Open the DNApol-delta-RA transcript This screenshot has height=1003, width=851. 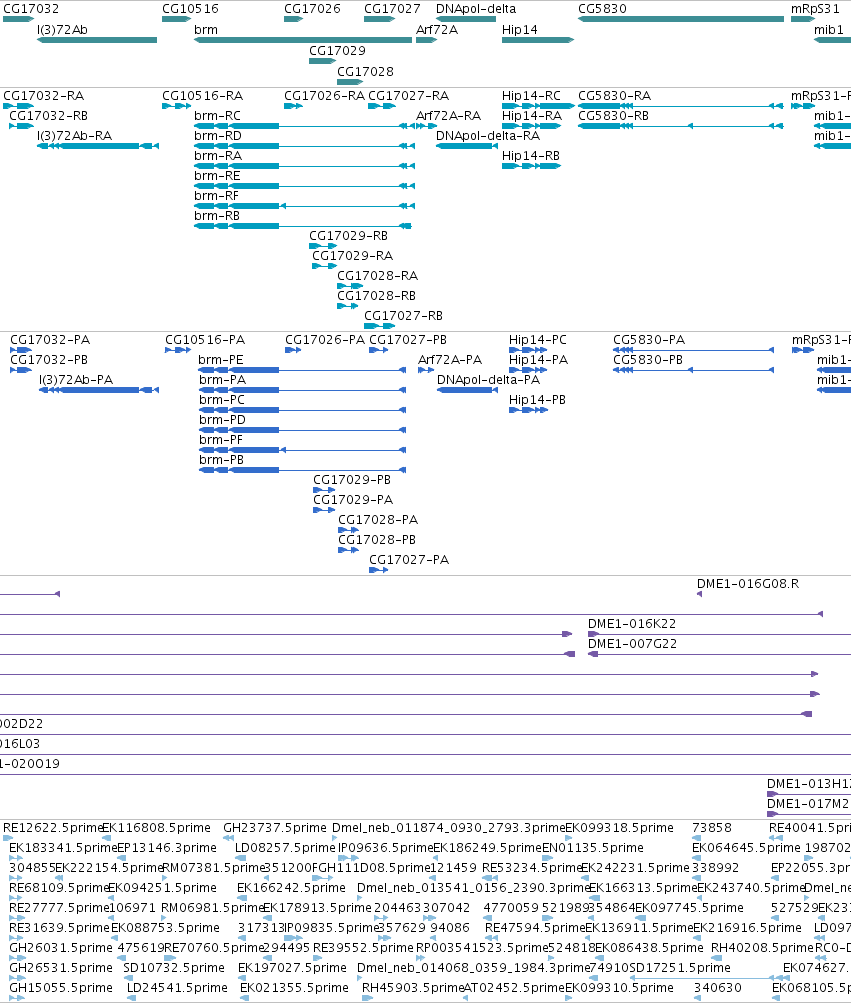467,146
